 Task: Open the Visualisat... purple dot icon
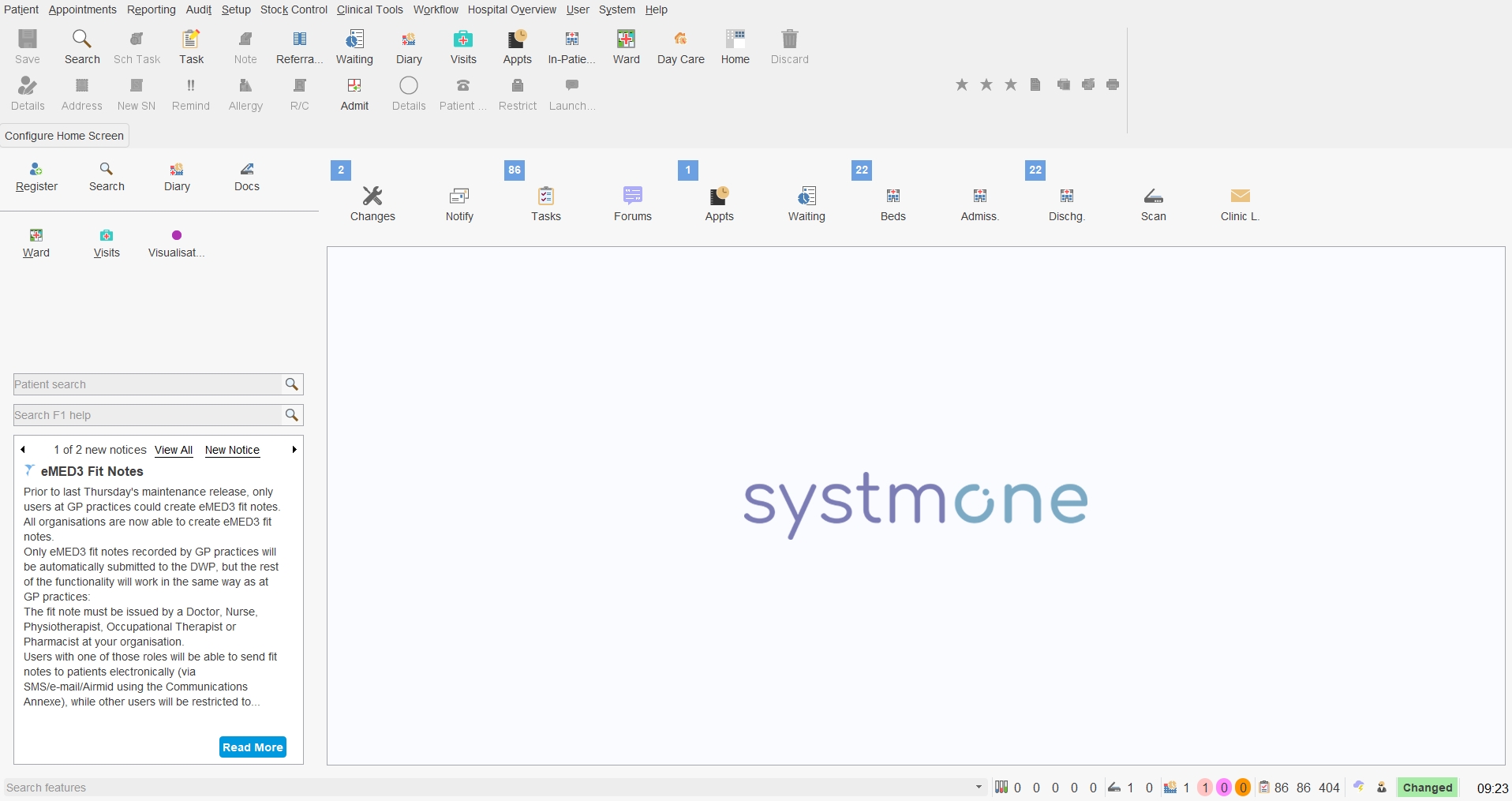point(177,243)
